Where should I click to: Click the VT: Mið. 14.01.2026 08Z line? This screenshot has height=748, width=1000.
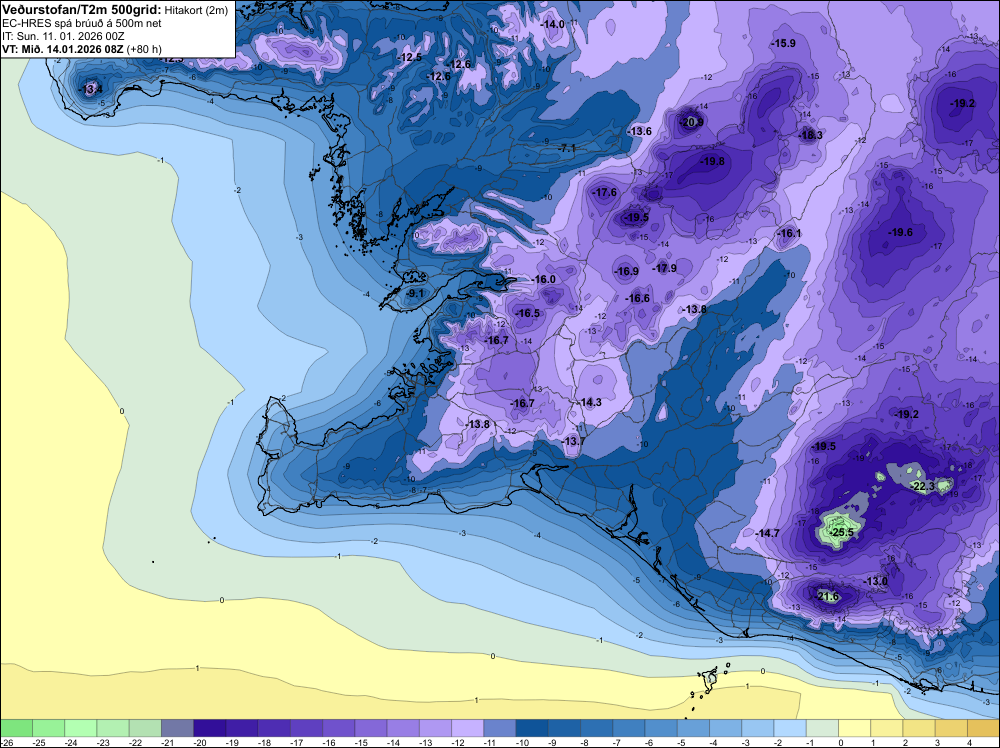[x=82, y=49]
